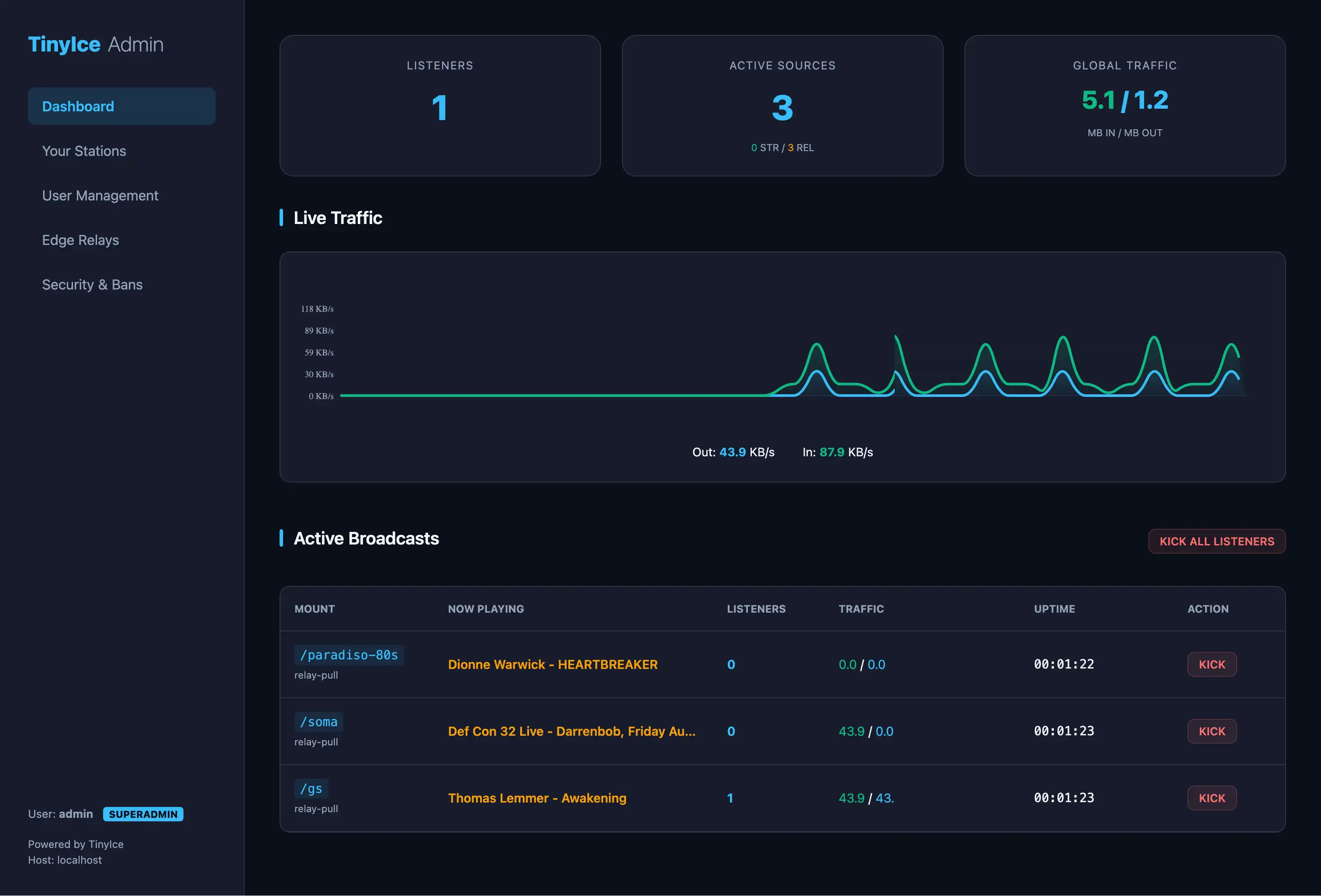The image size is (1321, 896).
Task: Navigate to Edge Relays
Action: [81, 240]
